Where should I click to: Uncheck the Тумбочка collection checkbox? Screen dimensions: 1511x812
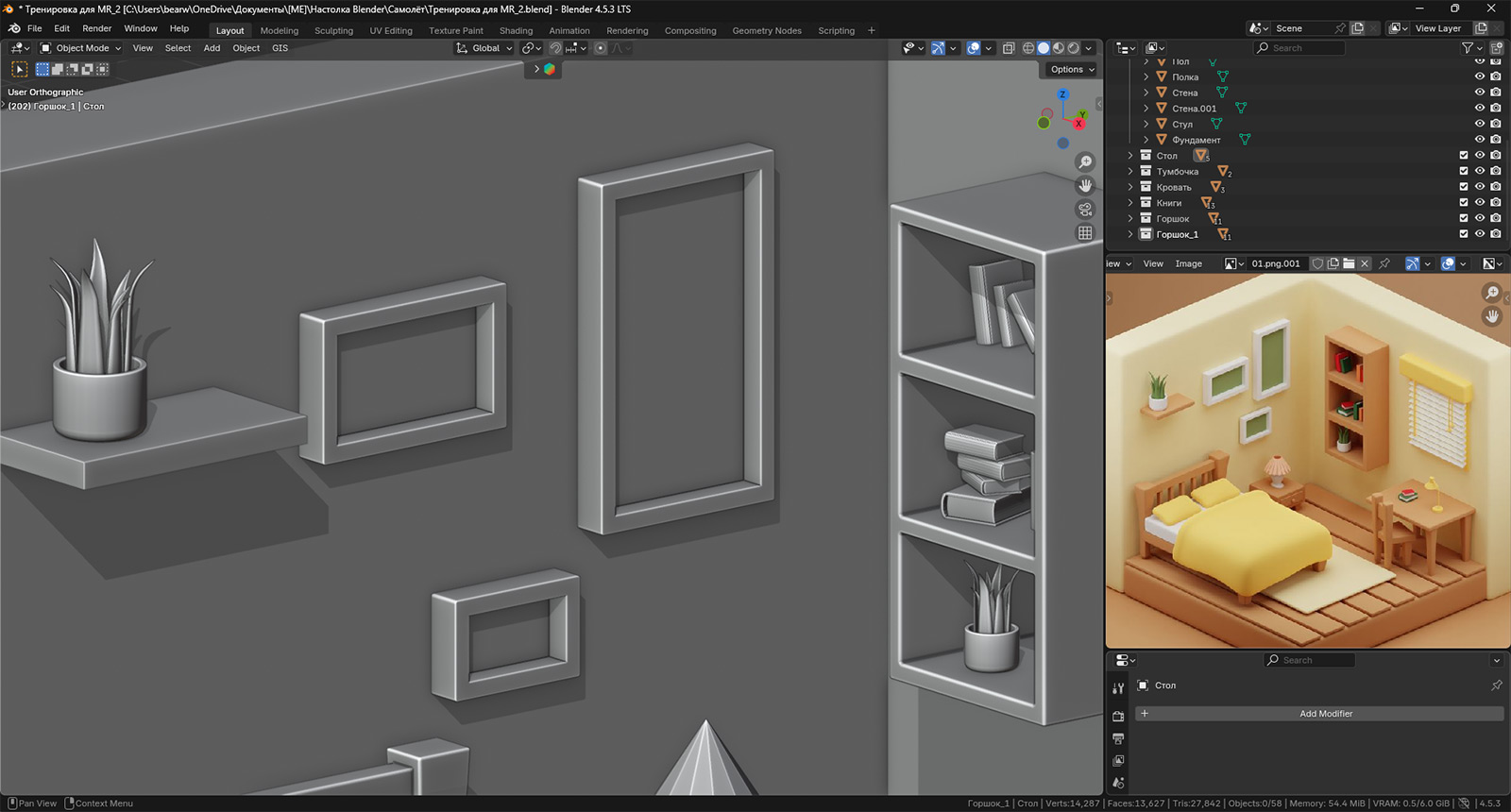(x=1464, y=171)
